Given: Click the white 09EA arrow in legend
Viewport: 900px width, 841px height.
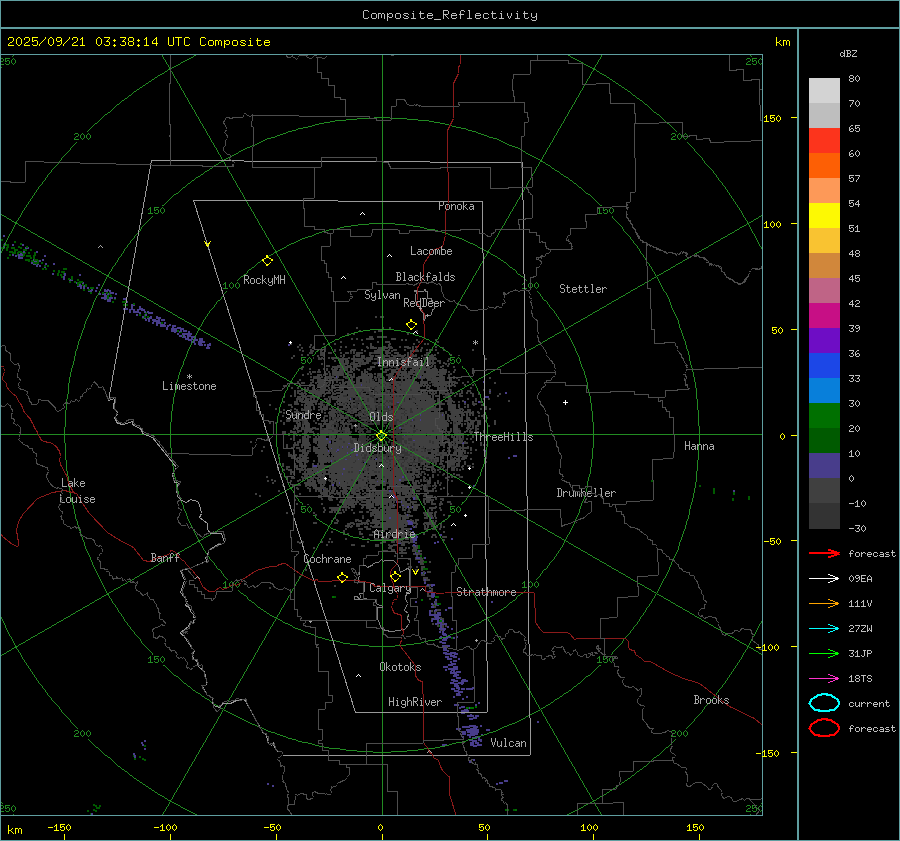Looking at the screenshot, I should pyautogui.click(x=823, y=578).
